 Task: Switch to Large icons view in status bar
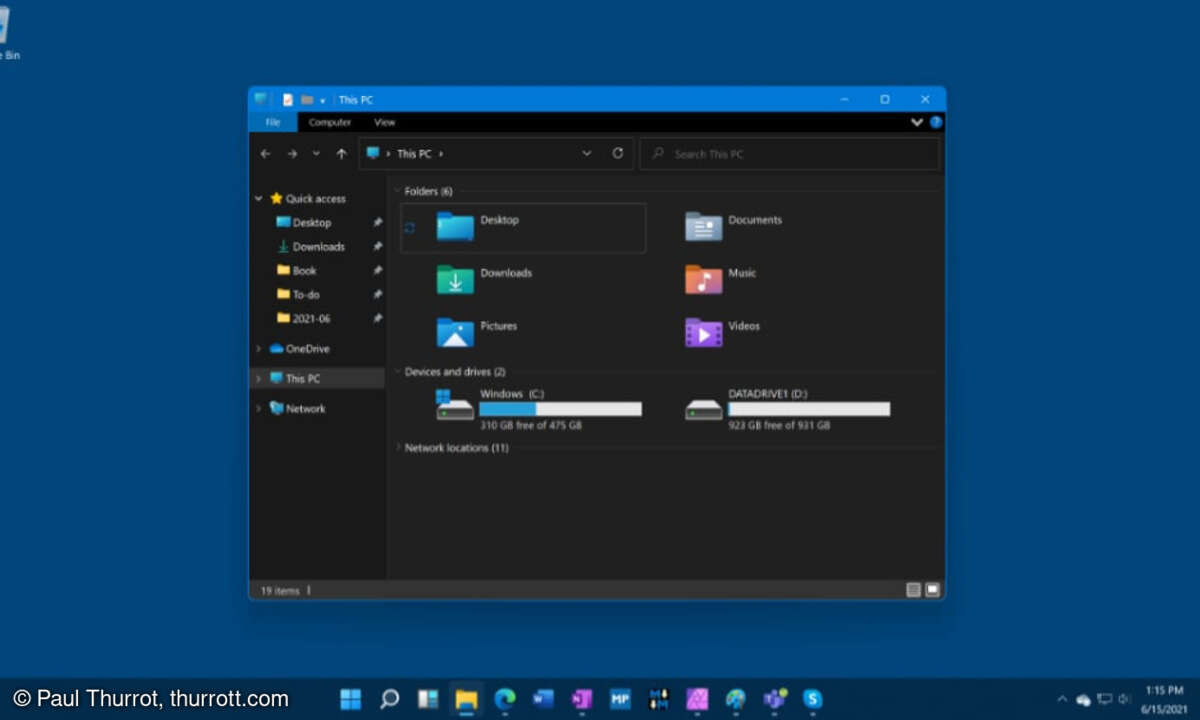pos(933,590)
